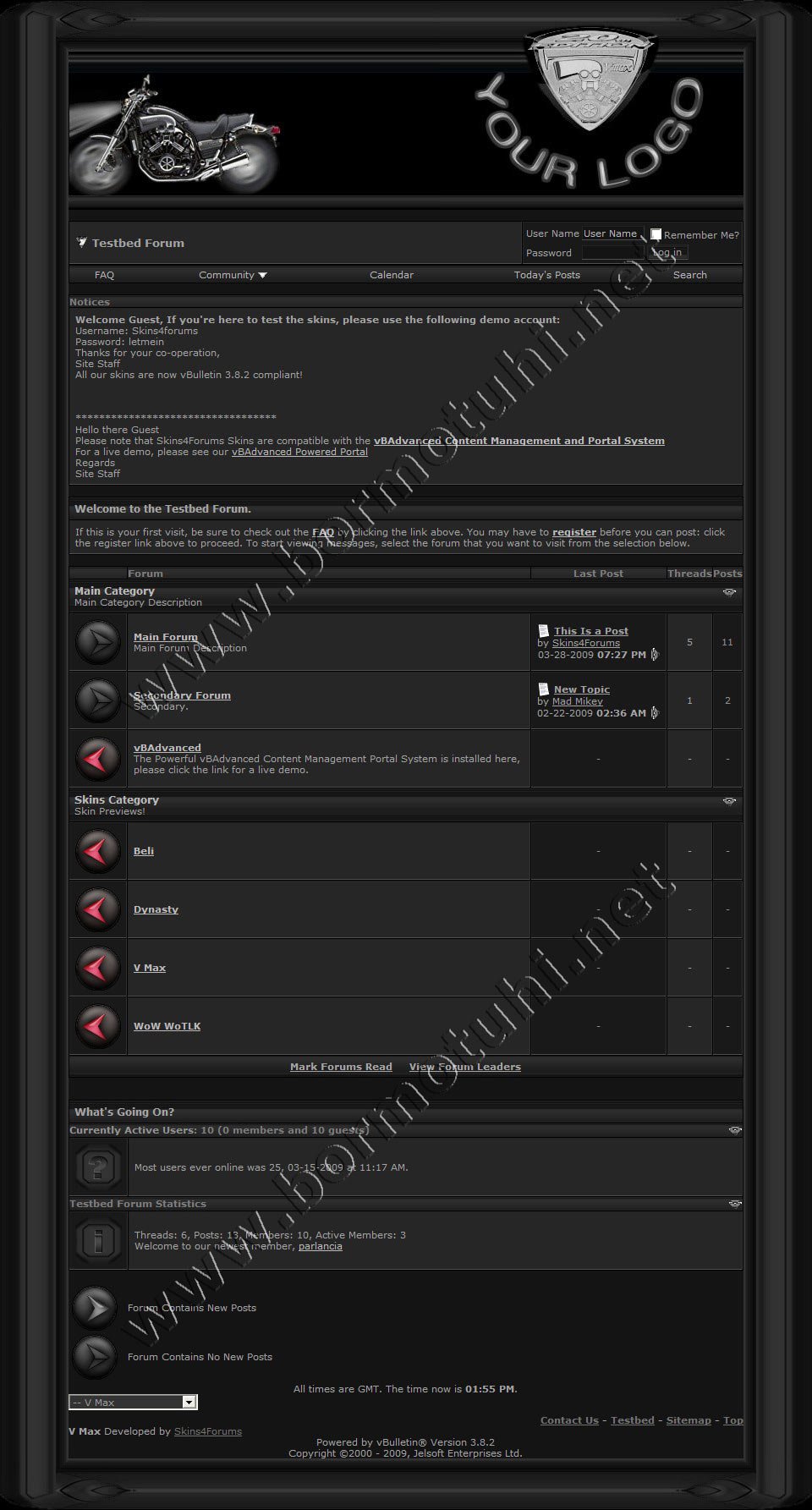The image size is (812, 1510).
Task: Open the Community dropdown menu
Action: pos(233,275)
